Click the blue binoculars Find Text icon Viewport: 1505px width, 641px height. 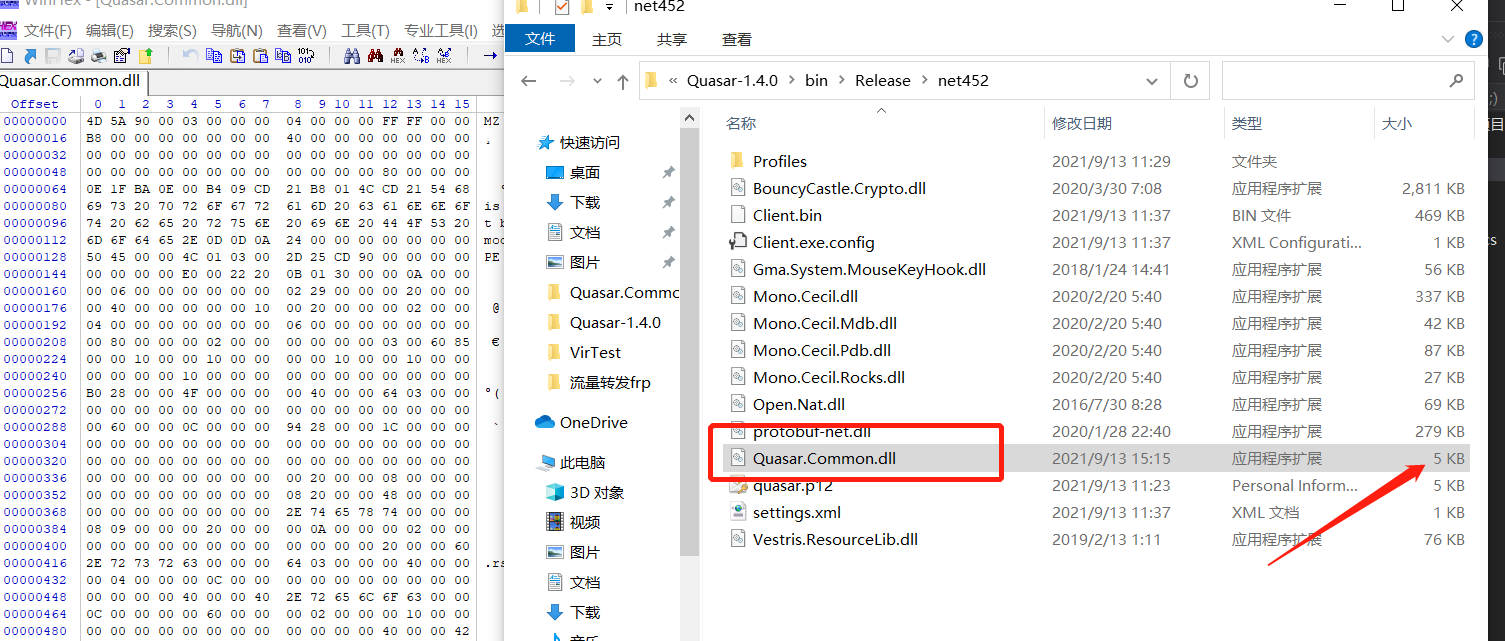352,56
